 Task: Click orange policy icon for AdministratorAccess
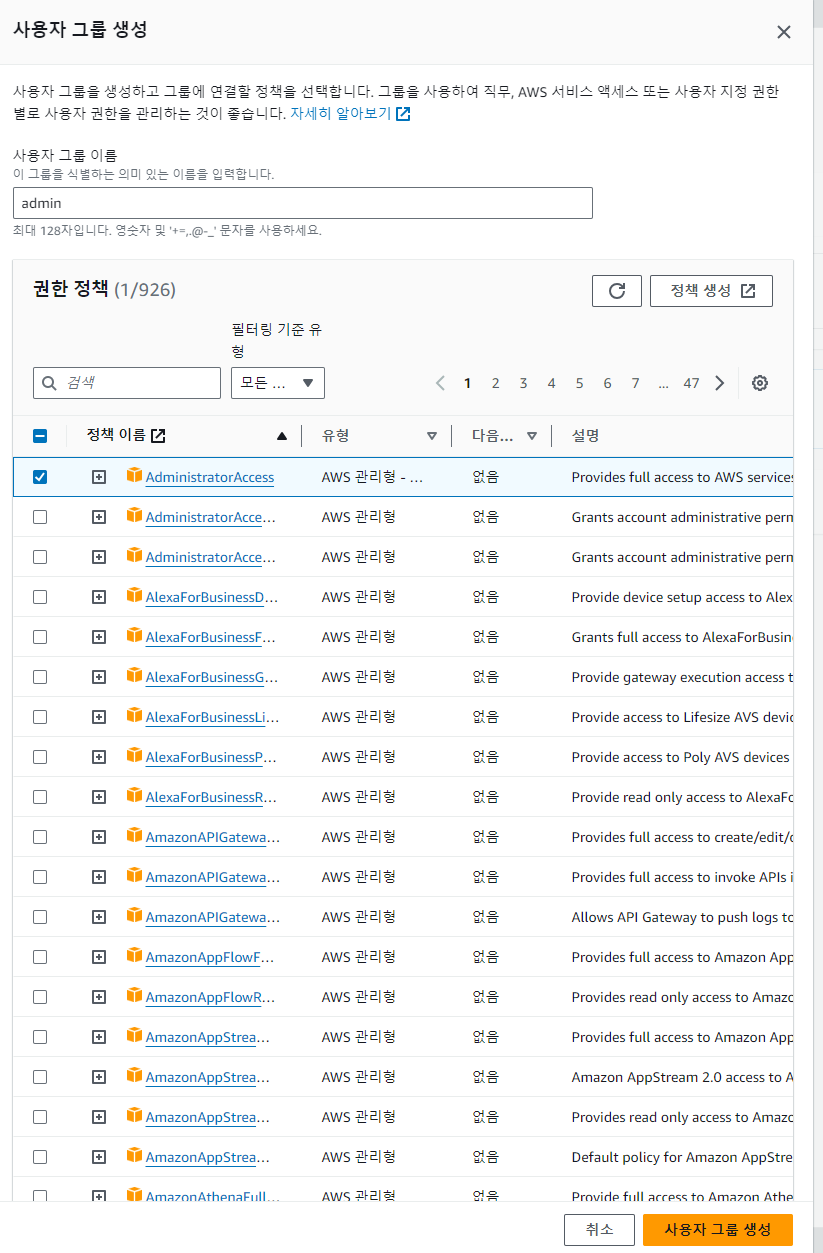[134, 476]
